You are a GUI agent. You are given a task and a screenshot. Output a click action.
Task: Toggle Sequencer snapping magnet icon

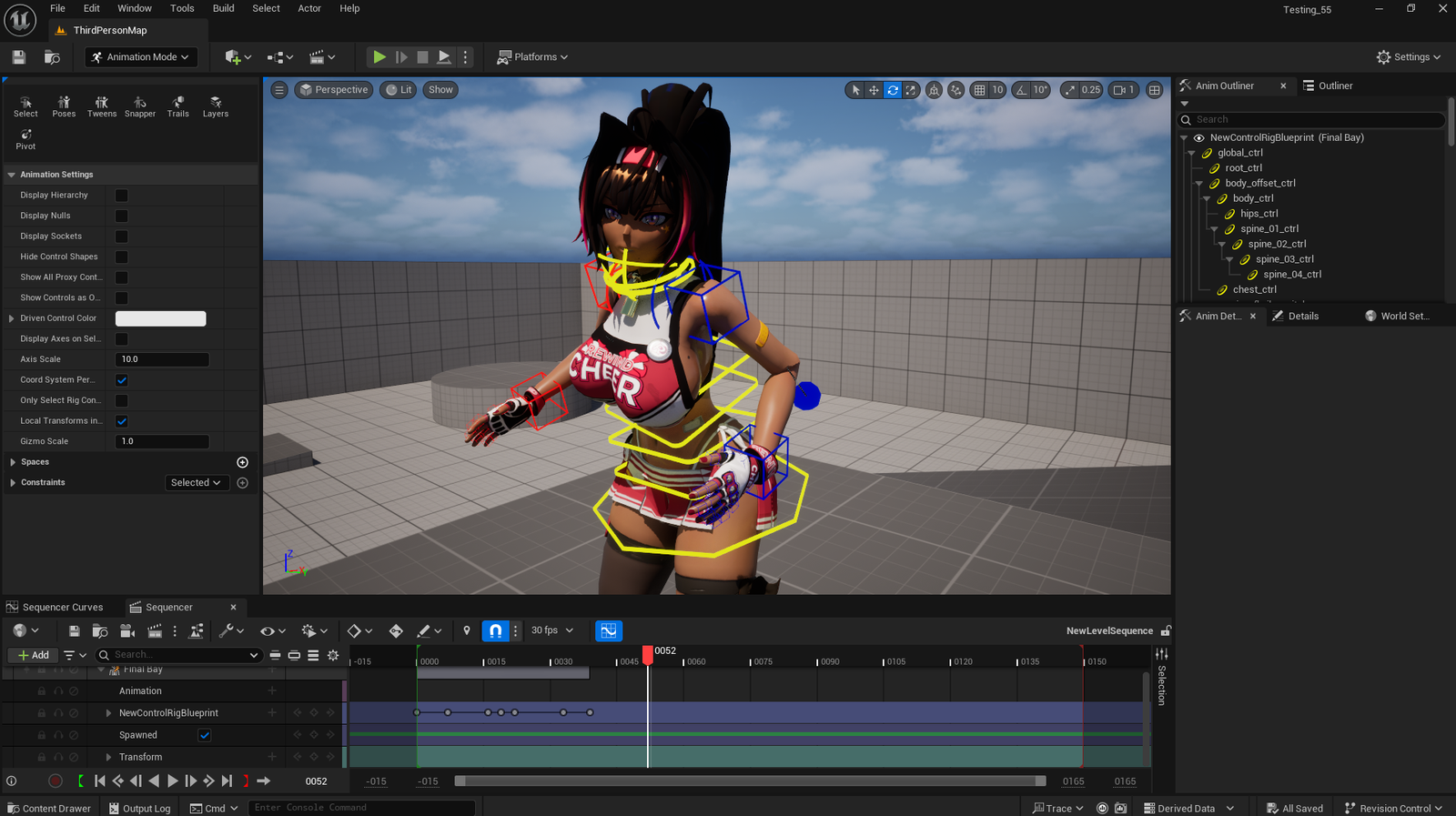click(495, 630)
